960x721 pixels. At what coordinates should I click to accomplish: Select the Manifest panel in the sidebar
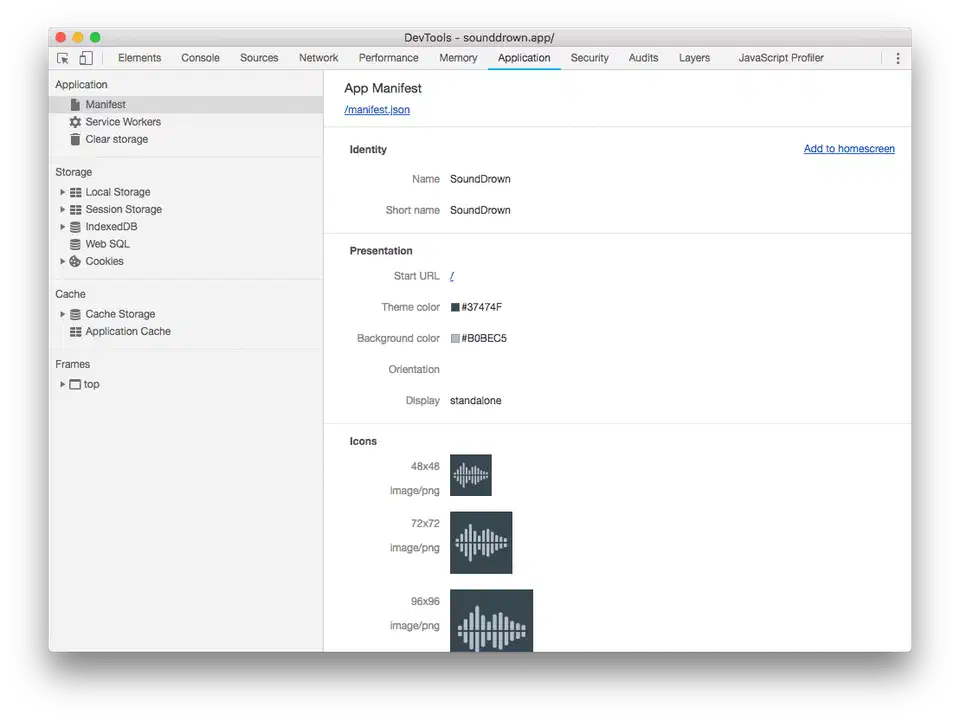click(x=107, y=103)
